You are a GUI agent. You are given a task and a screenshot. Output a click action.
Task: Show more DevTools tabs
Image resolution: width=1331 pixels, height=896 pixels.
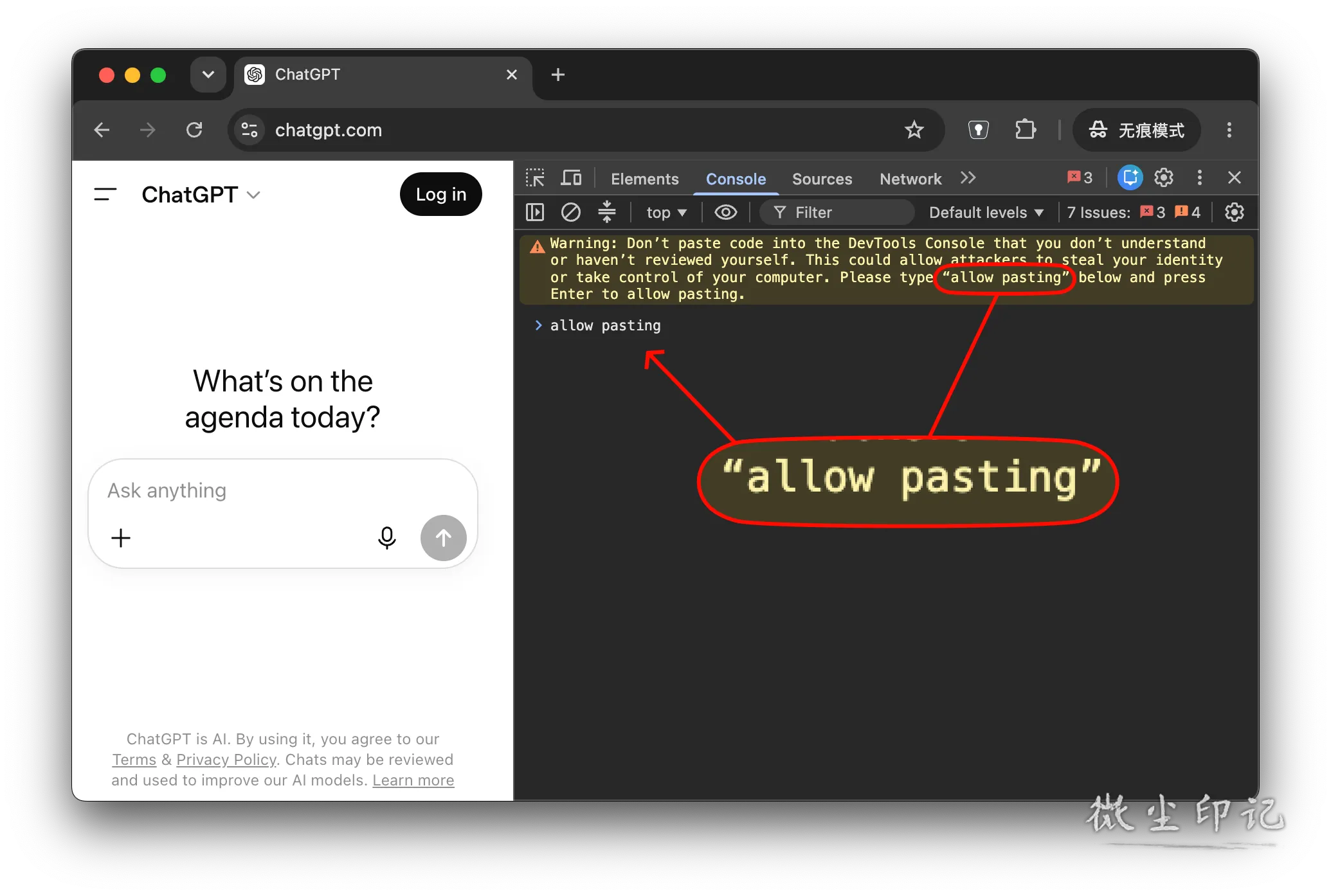[968, 178]
